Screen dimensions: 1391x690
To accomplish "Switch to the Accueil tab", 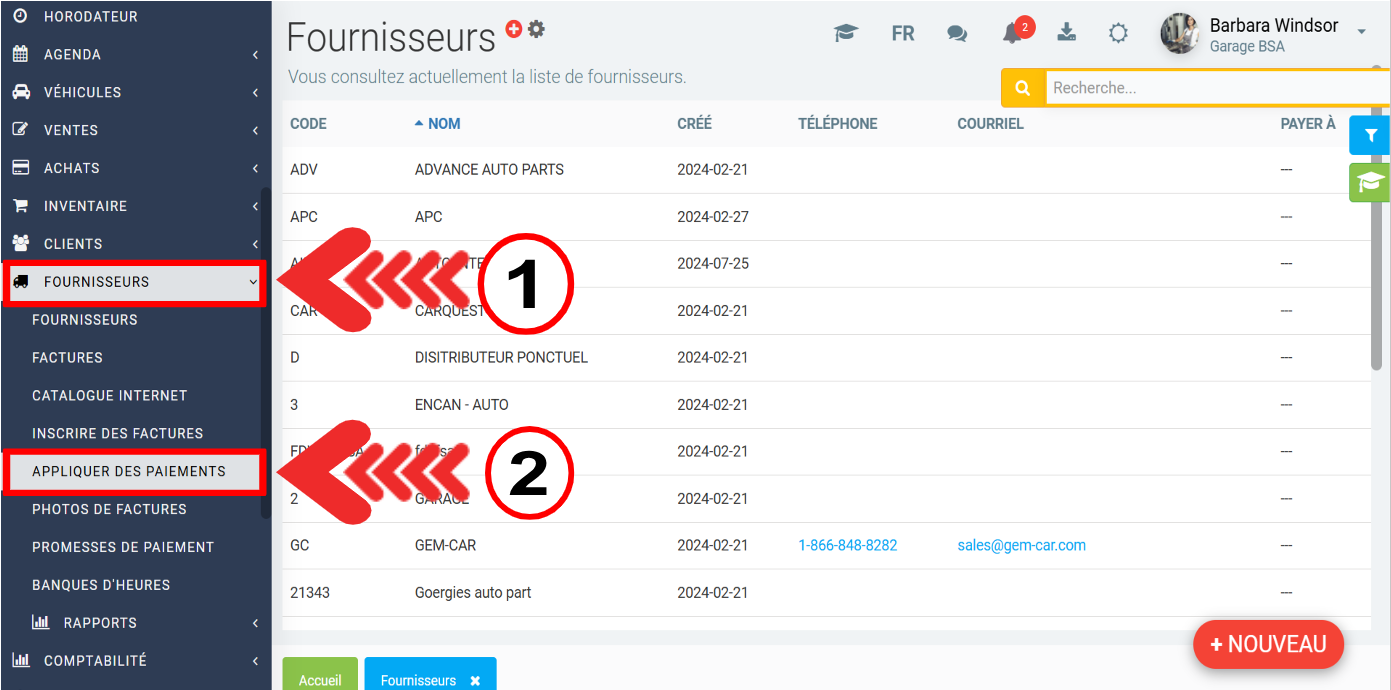I will coord(320,679).
